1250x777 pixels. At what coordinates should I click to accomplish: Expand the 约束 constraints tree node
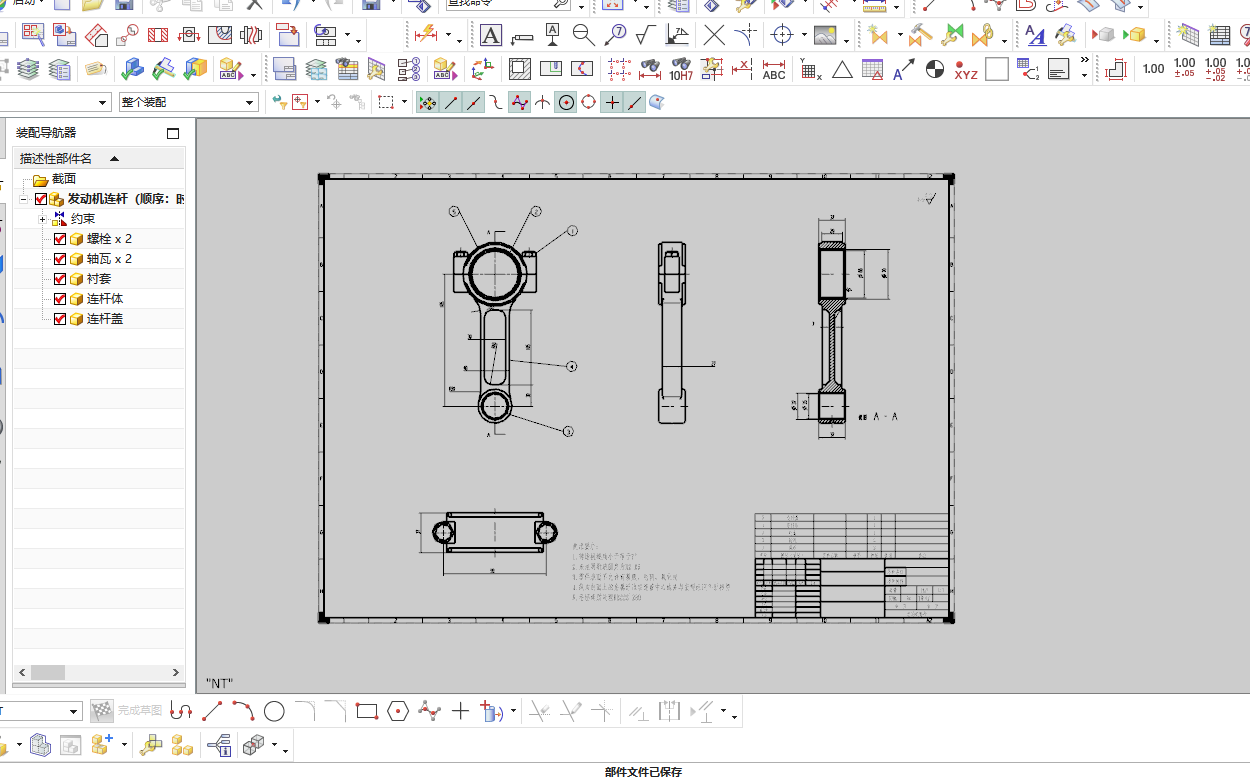point(42,219)
